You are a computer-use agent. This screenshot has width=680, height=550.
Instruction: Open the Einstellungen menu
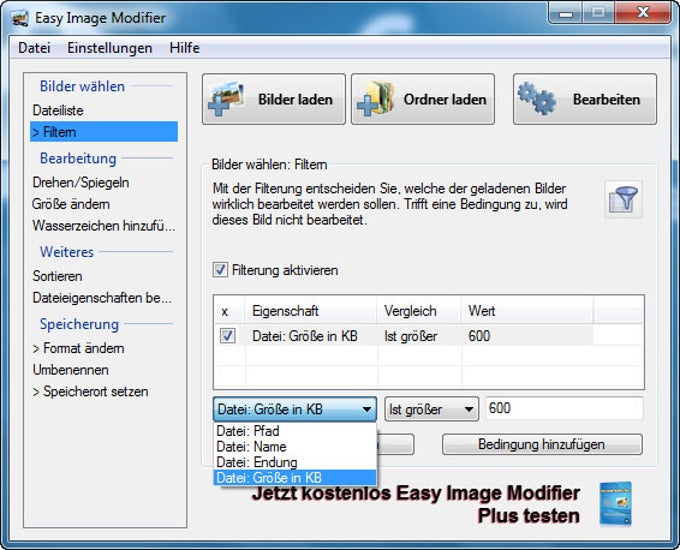110,48
